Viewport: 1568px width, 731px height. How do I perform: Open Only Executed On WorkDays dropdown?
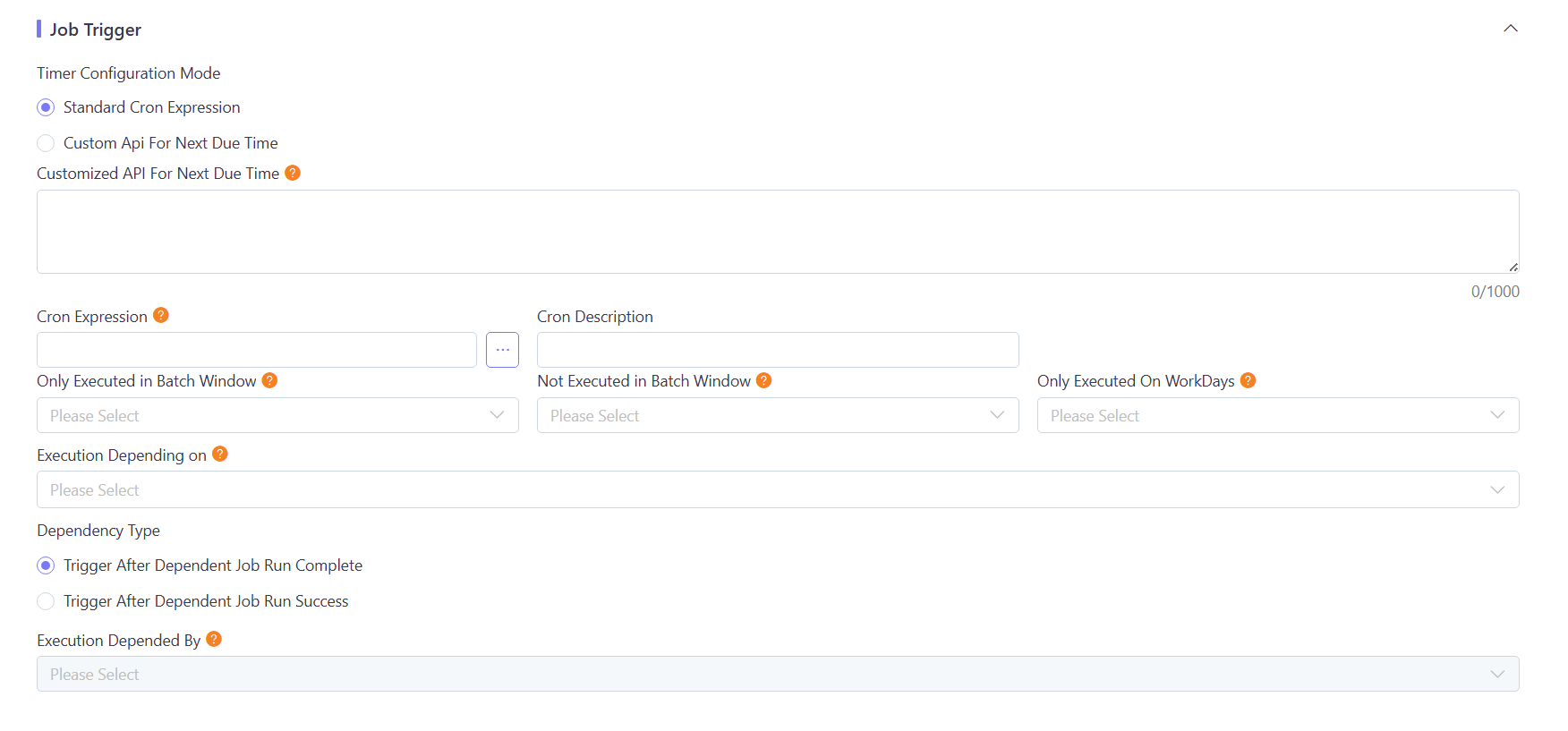click(x=1277, y=415)
